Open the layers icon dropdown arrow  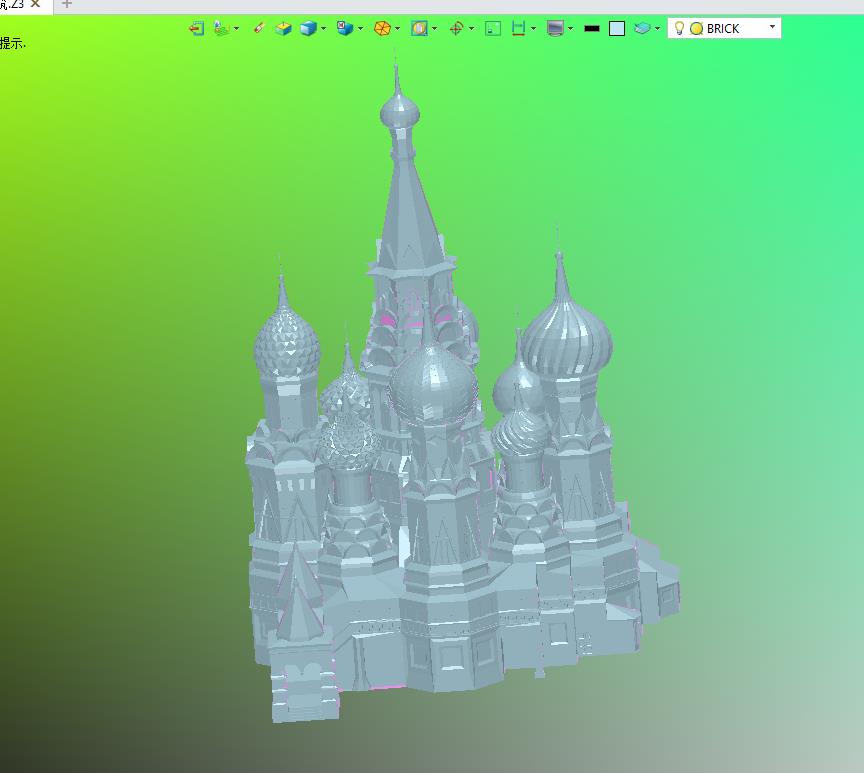657,29
